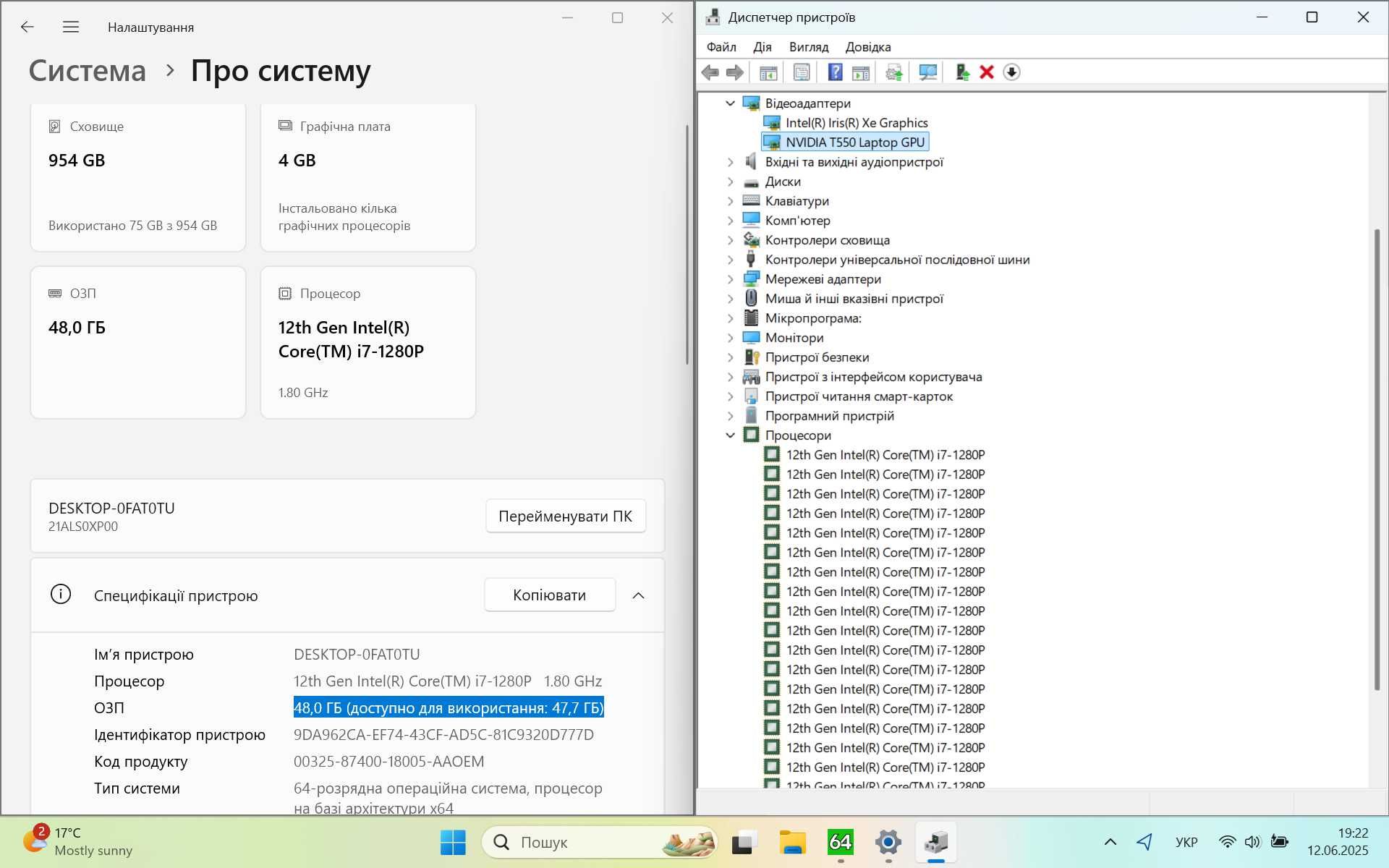Screen dimensions: 1389x868
Task: Click Система breadcrumb link
Action: 88,71
